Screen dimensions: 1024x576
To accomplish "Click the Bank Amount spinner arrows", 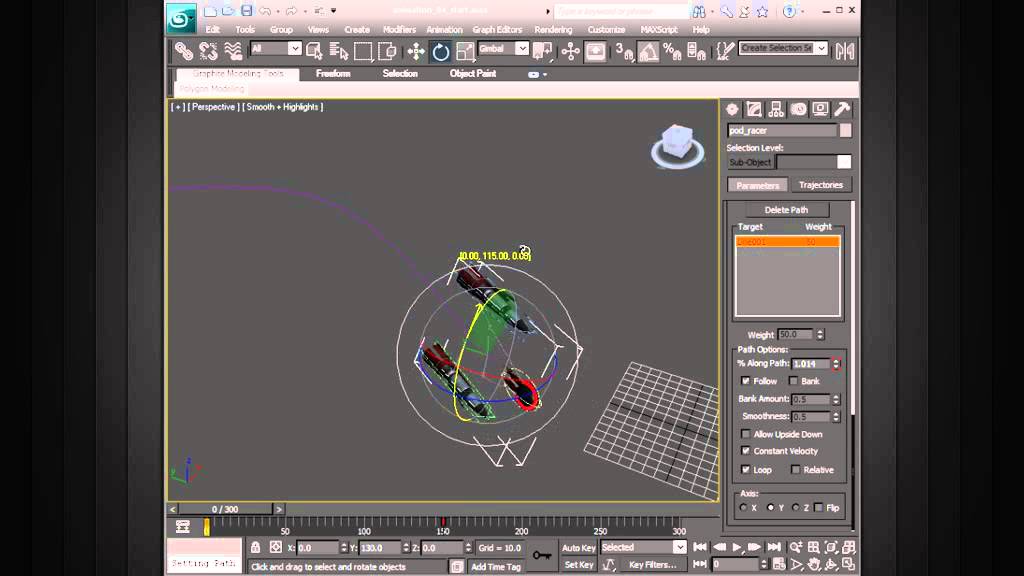I will [x=836, y=399].
